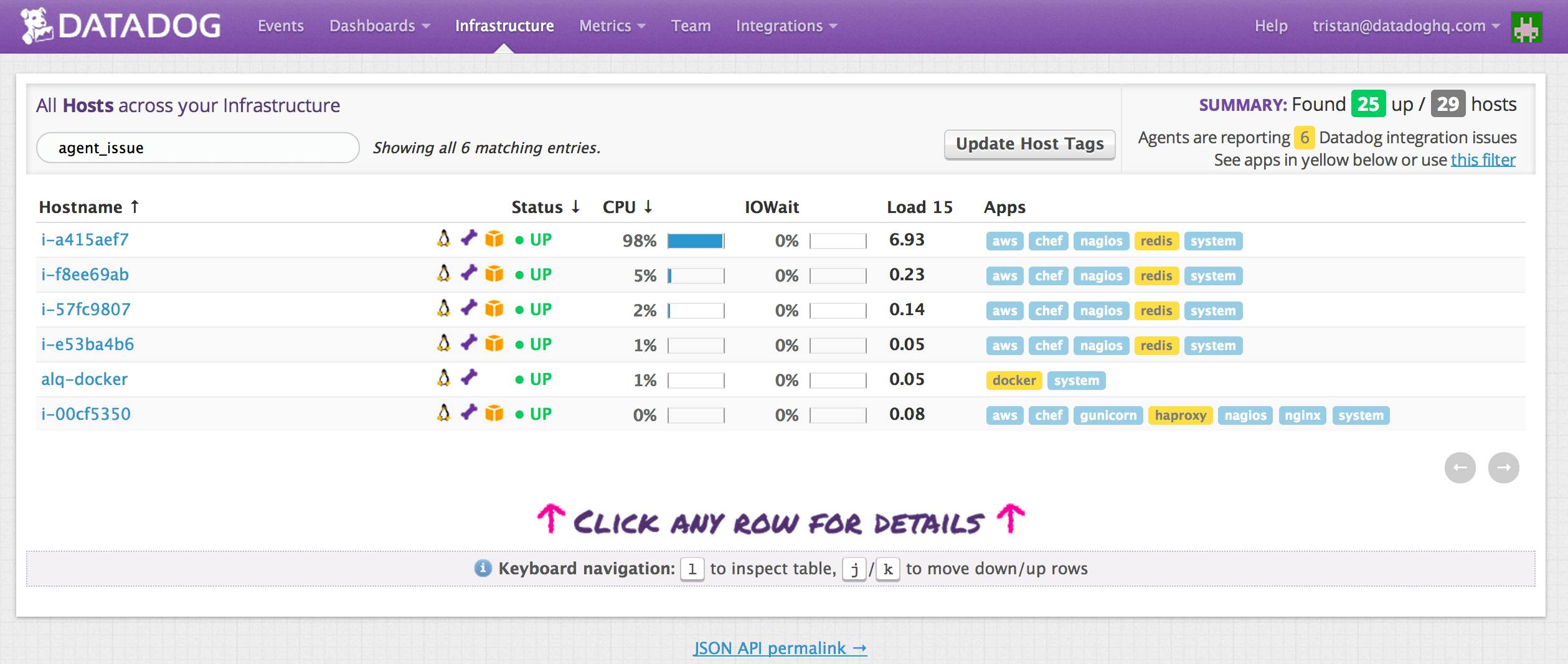The height and width of the screenshot is (664, 1568).
Task: Click the AWS cube icon for i-f8ee69ab
Action: [x=493, y=274]
